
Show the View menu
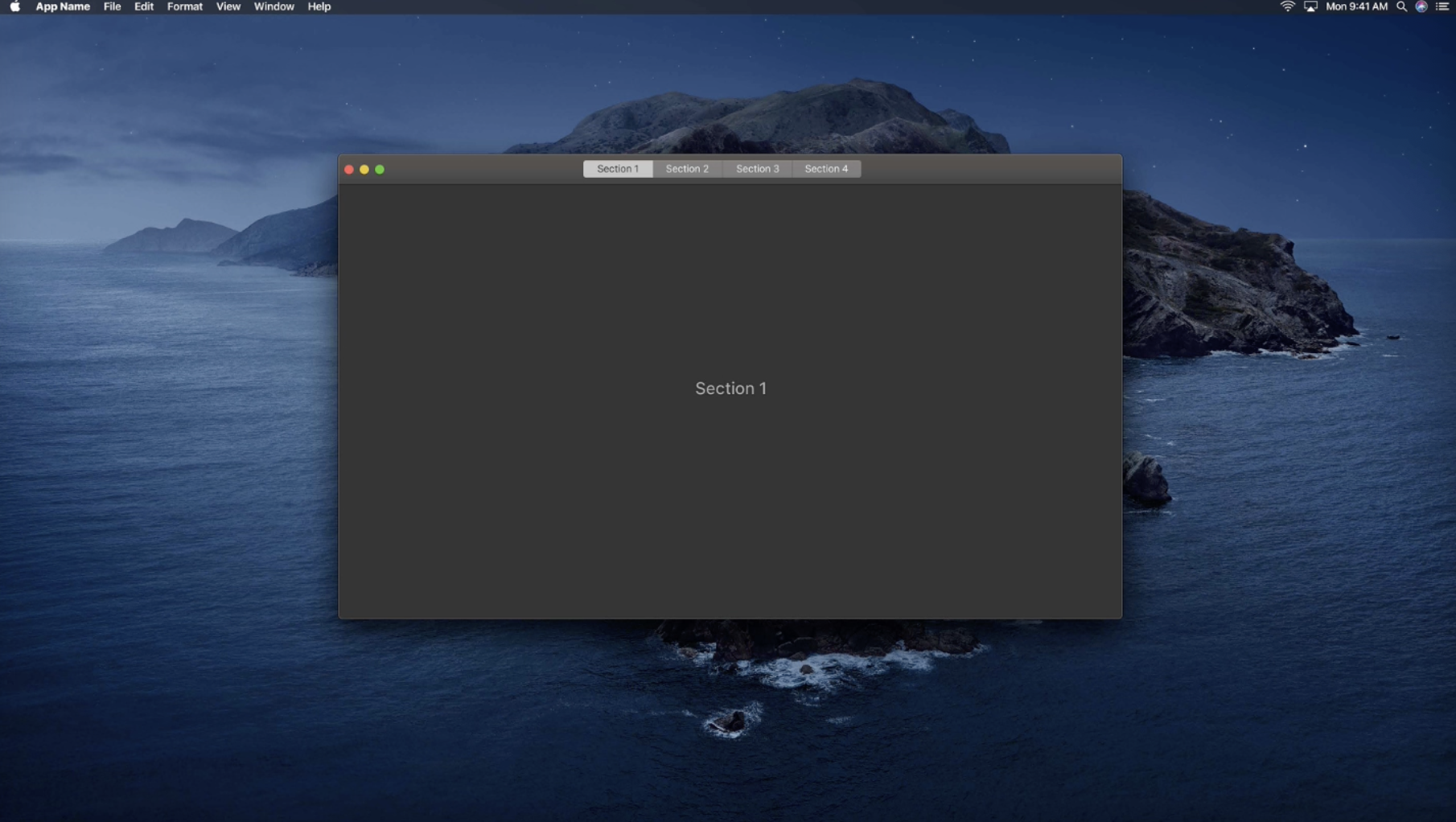228,6
